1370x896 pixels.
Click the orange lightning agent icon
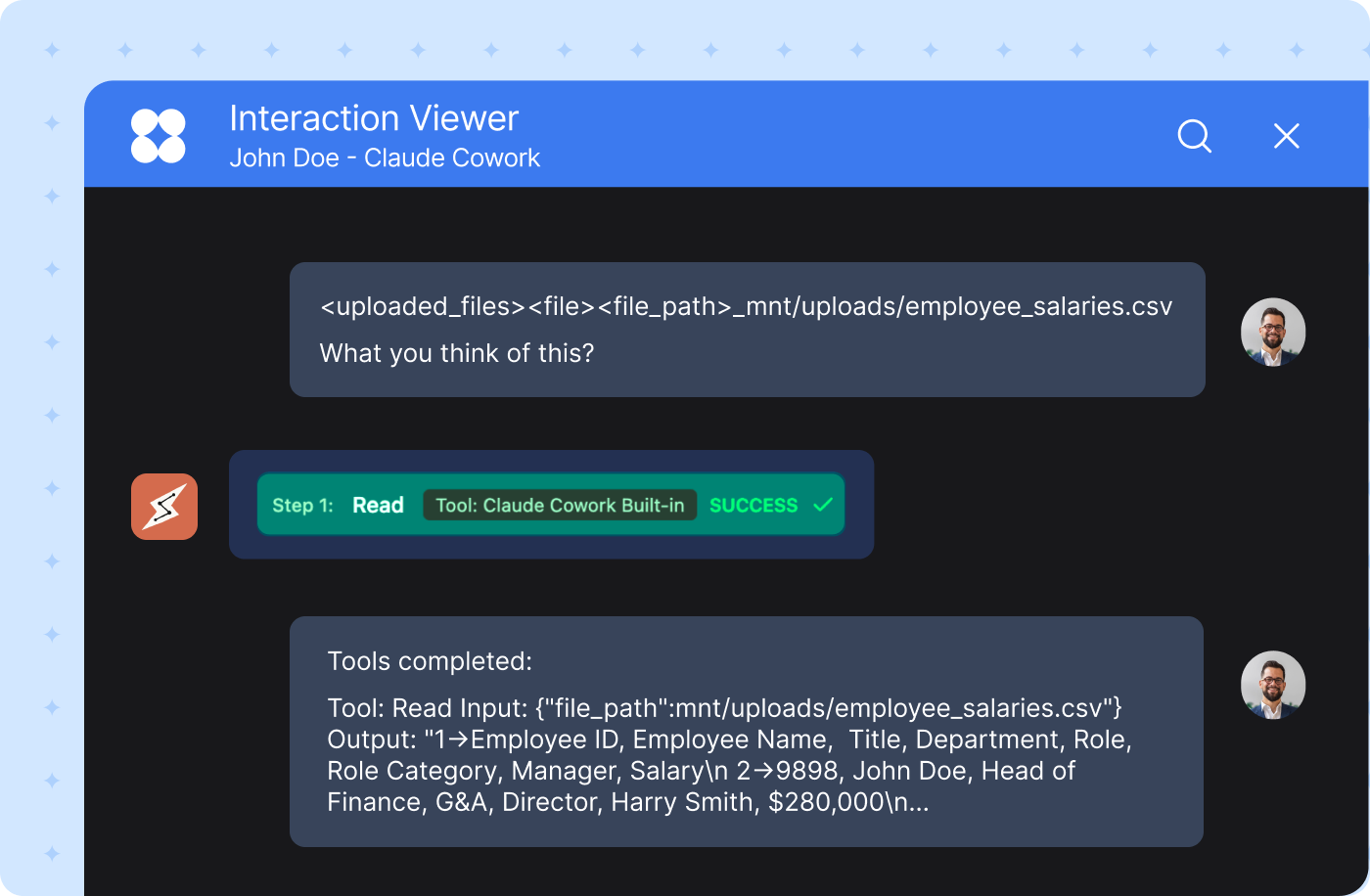click(x=164, y=507)
